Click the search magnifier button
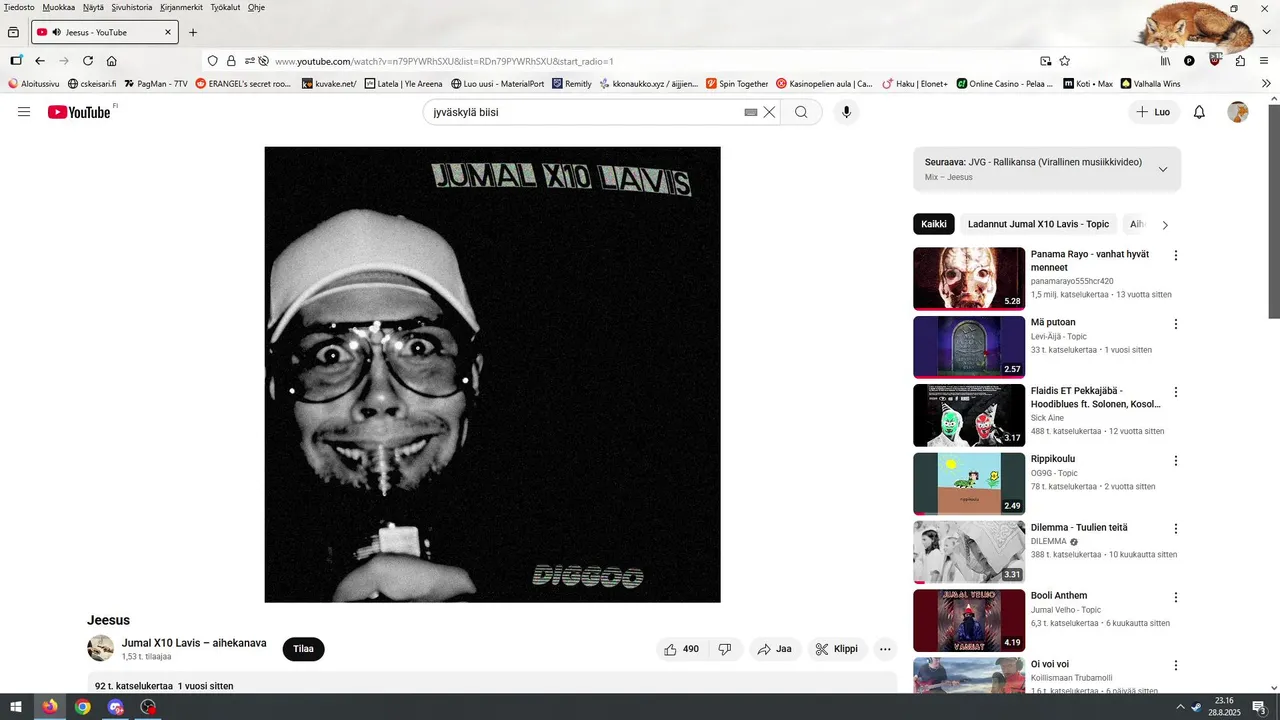 pos(801,112)
